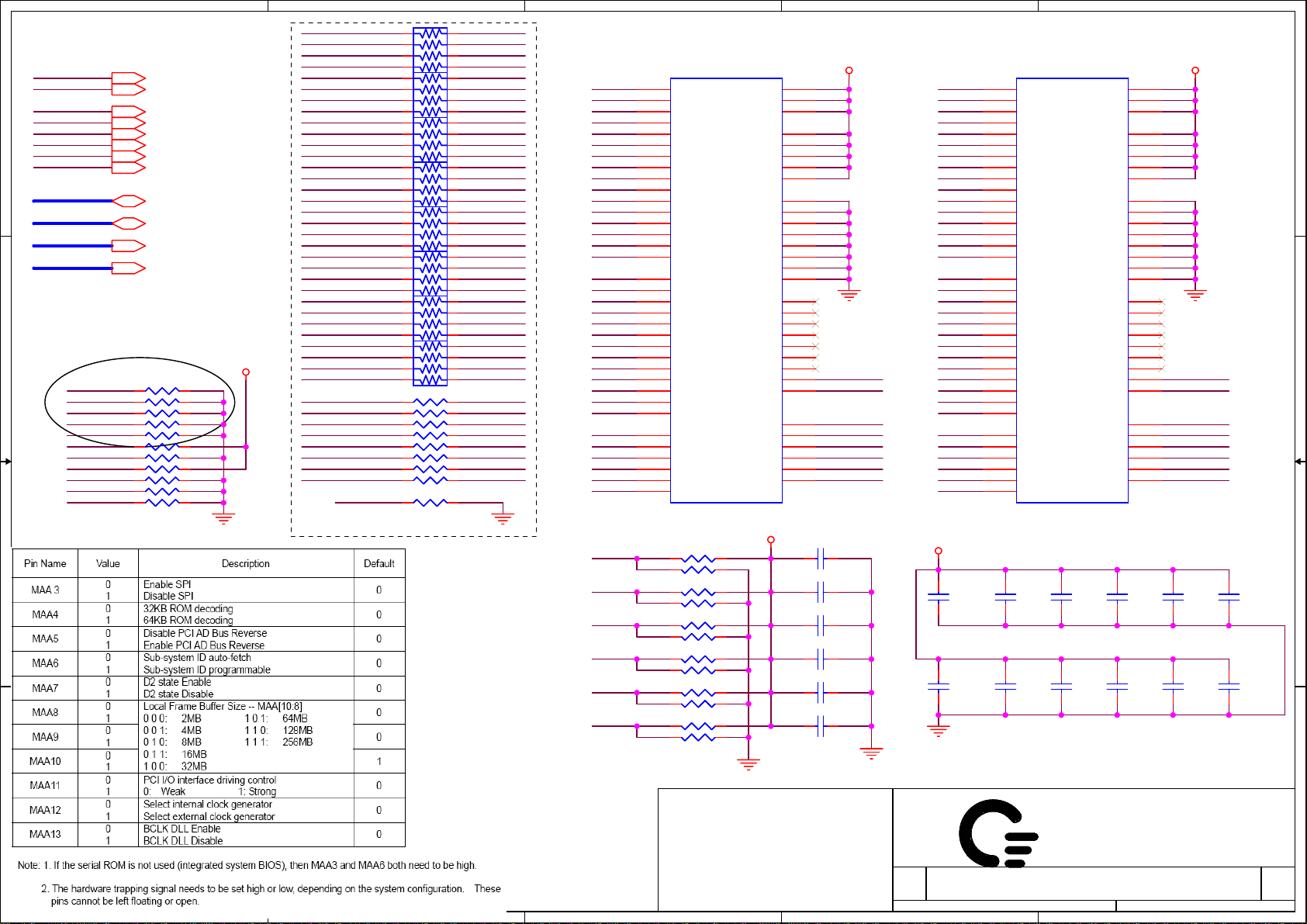Click power circle above the capacitor bank
The height and width of the screenshot is (924, 1307).
pyautogui.click(x=939, y=551)
